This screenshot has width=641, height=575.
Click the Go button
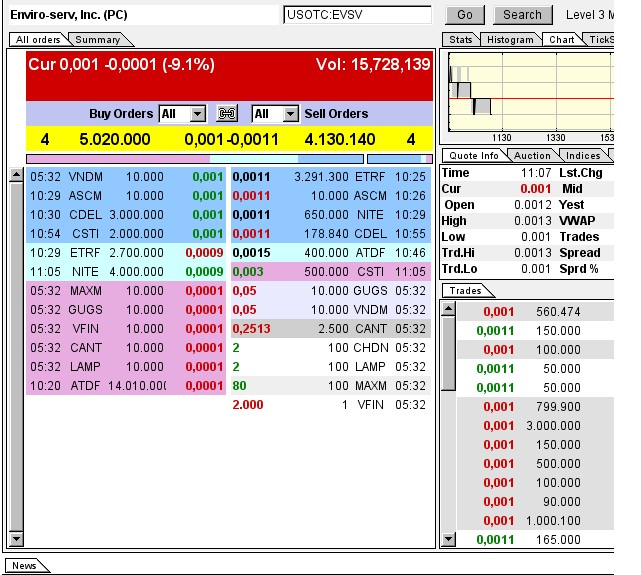(465, 15)
